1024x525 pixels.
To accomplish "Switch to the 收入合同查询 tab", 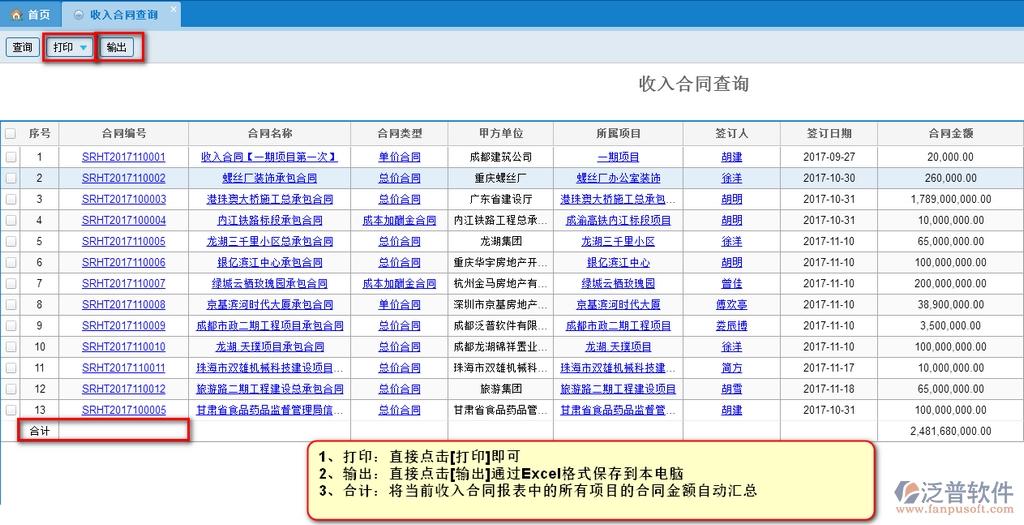I will click(x=122, y=15).
